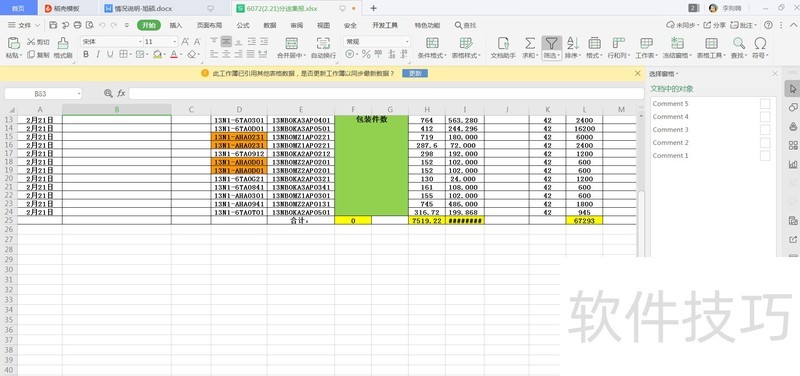Click the blue Update button in notification bar
The width and height of the screenshot is (800, 376).
[415, 73]
